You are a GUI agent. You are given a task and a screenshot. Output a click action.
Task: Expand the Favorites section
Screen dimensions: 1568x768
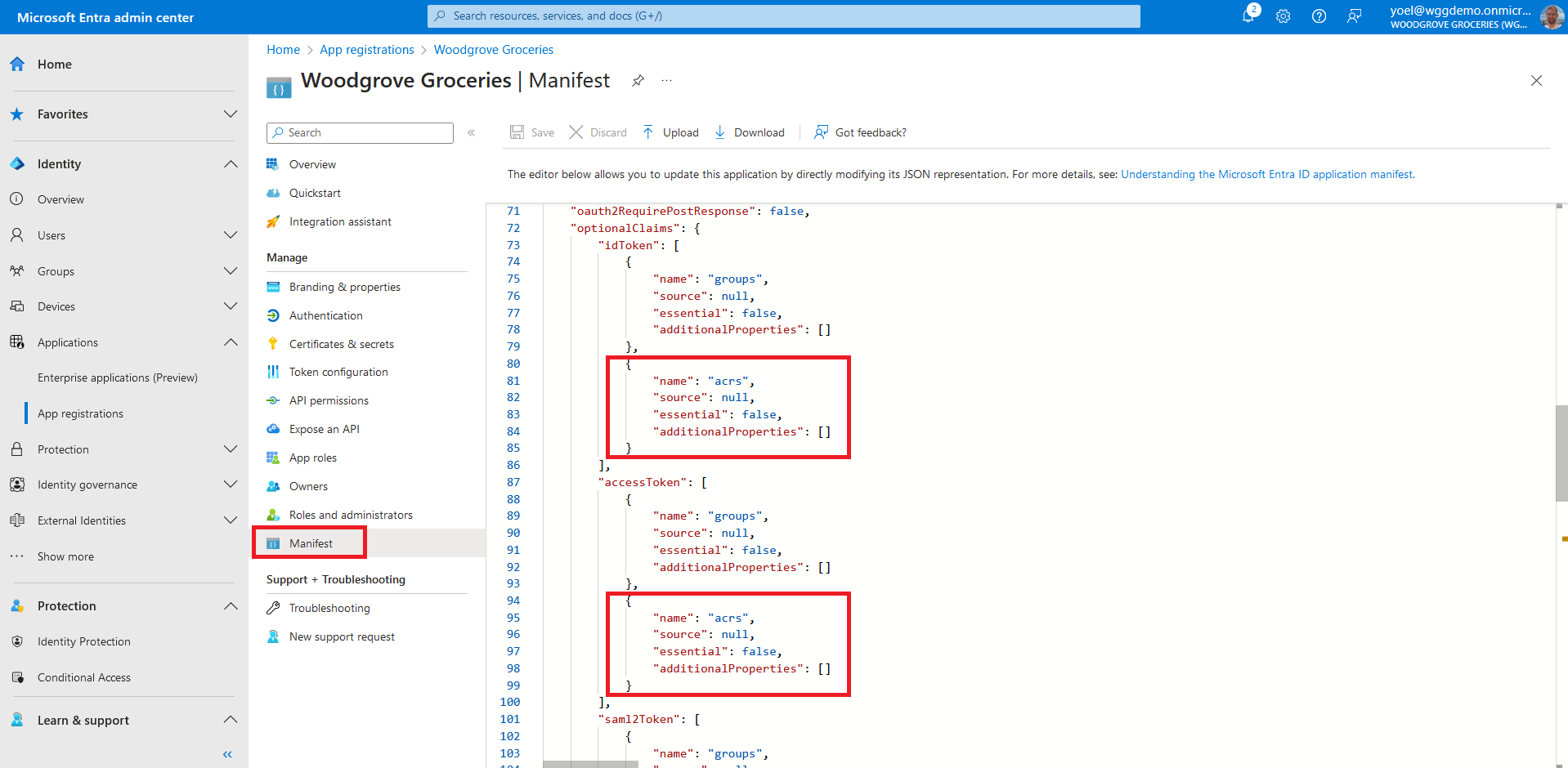pyautogui.click(x=231, y=114)
